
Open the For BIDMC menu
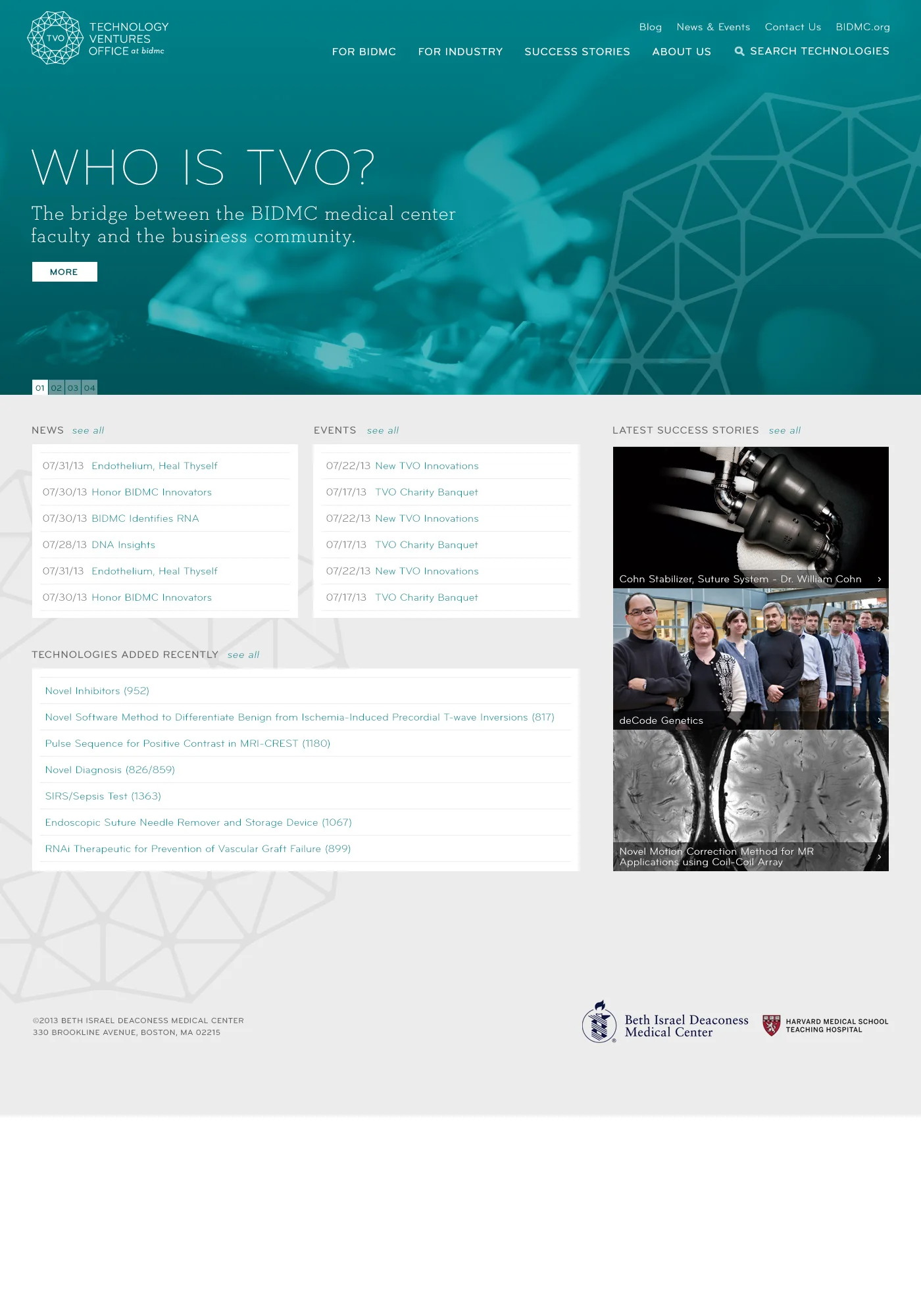pos(364,51)
